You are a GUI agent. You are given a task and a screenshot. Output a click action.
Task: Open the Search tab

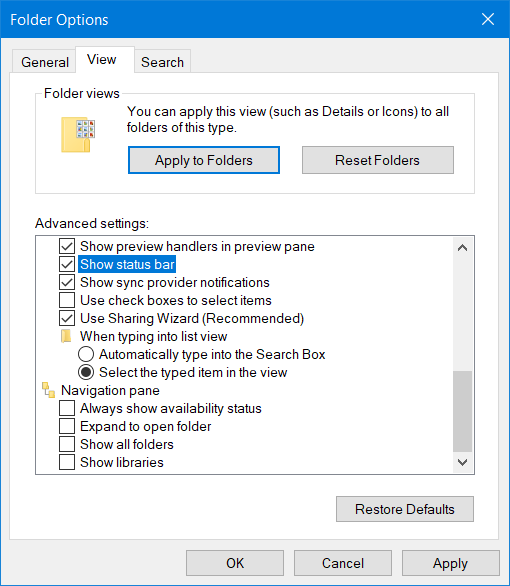tap(163, 62)
